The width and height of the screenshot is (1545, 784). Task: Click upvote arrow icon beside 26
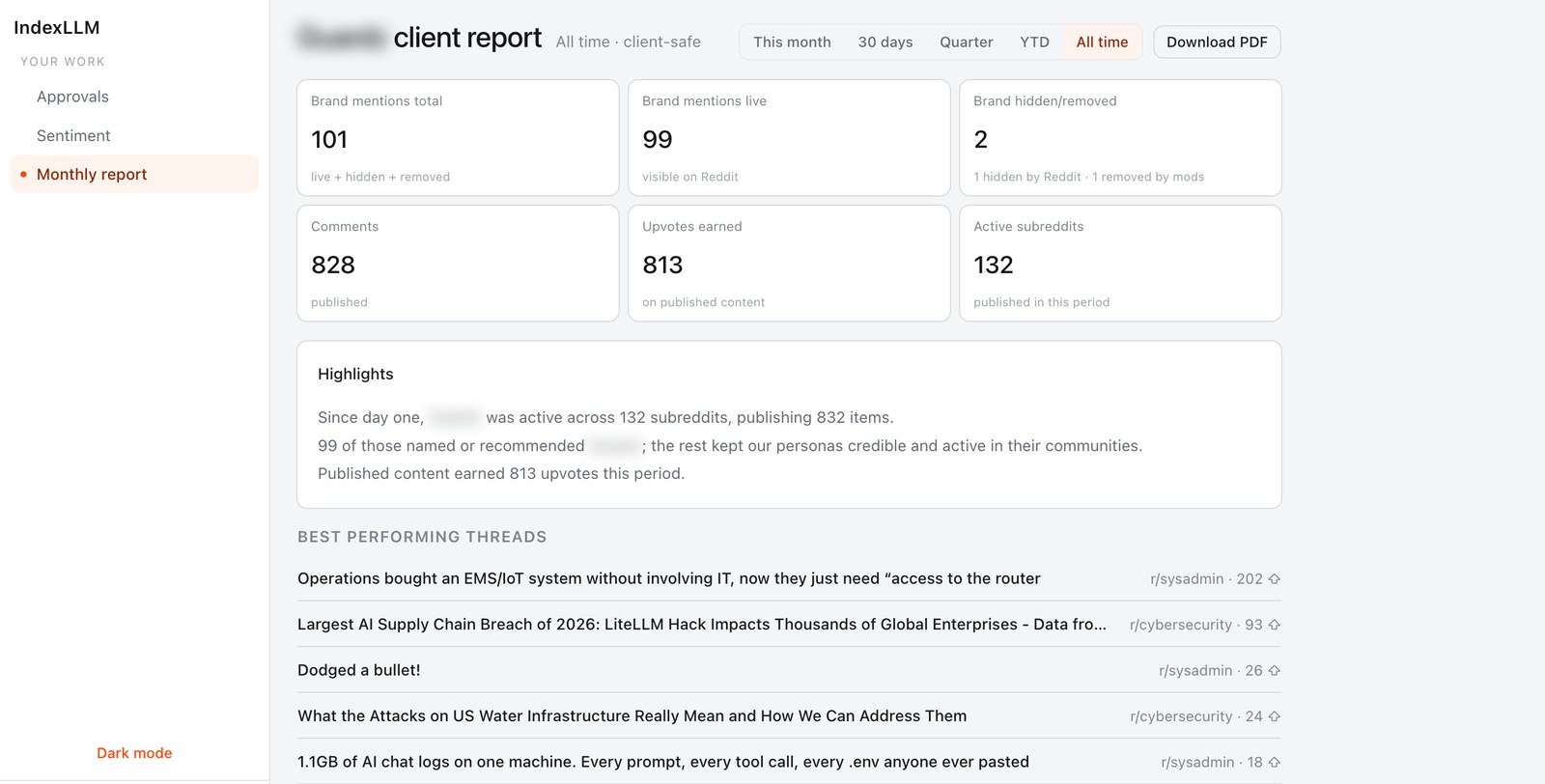point(1274,670)
